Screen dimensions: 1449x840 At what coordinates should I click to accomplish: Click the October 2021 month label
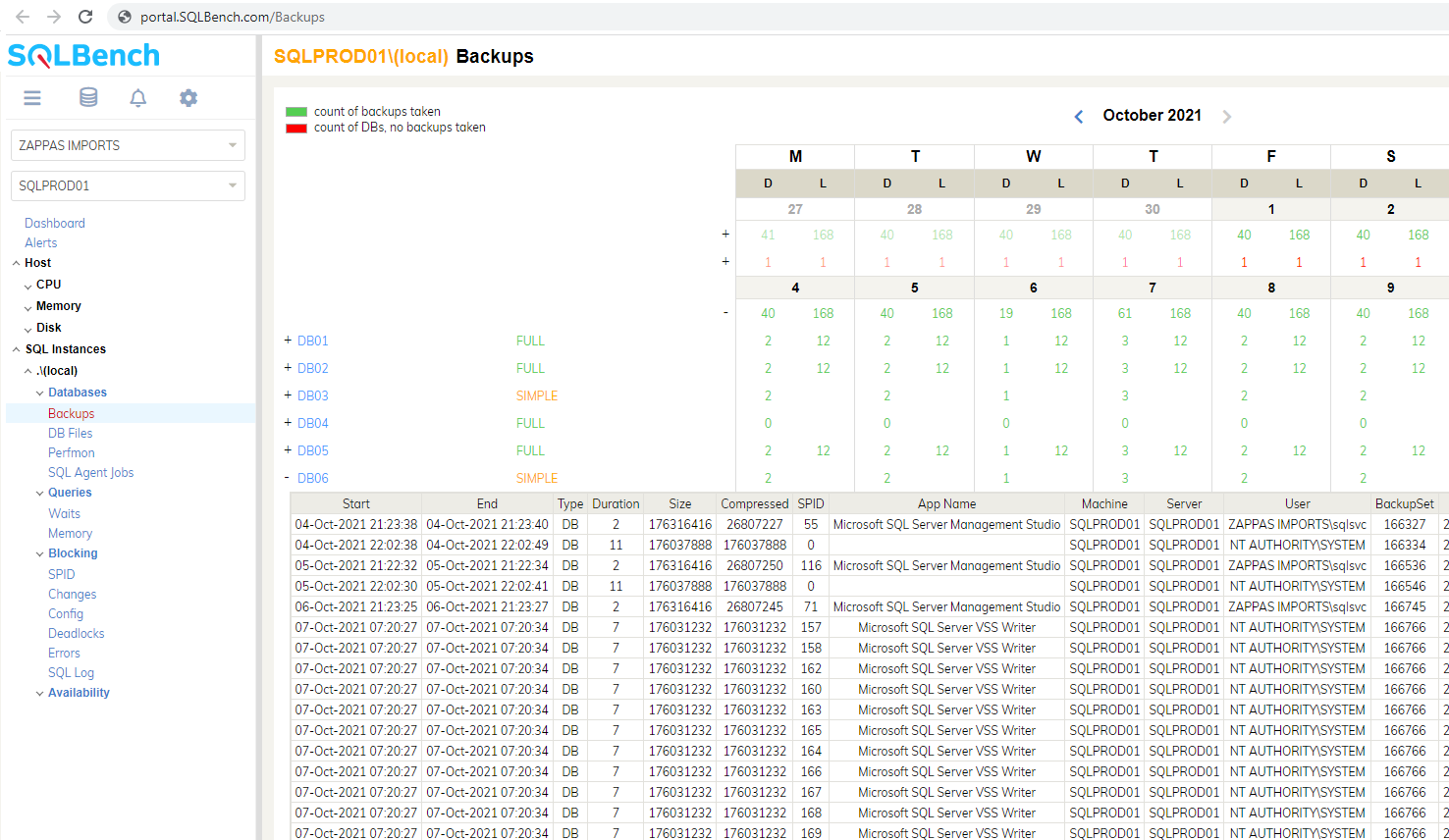point(1153,116)
